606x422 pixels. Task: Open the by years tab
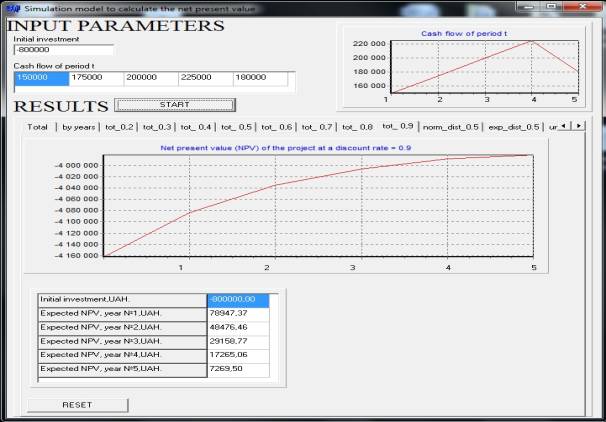point(79,127)
